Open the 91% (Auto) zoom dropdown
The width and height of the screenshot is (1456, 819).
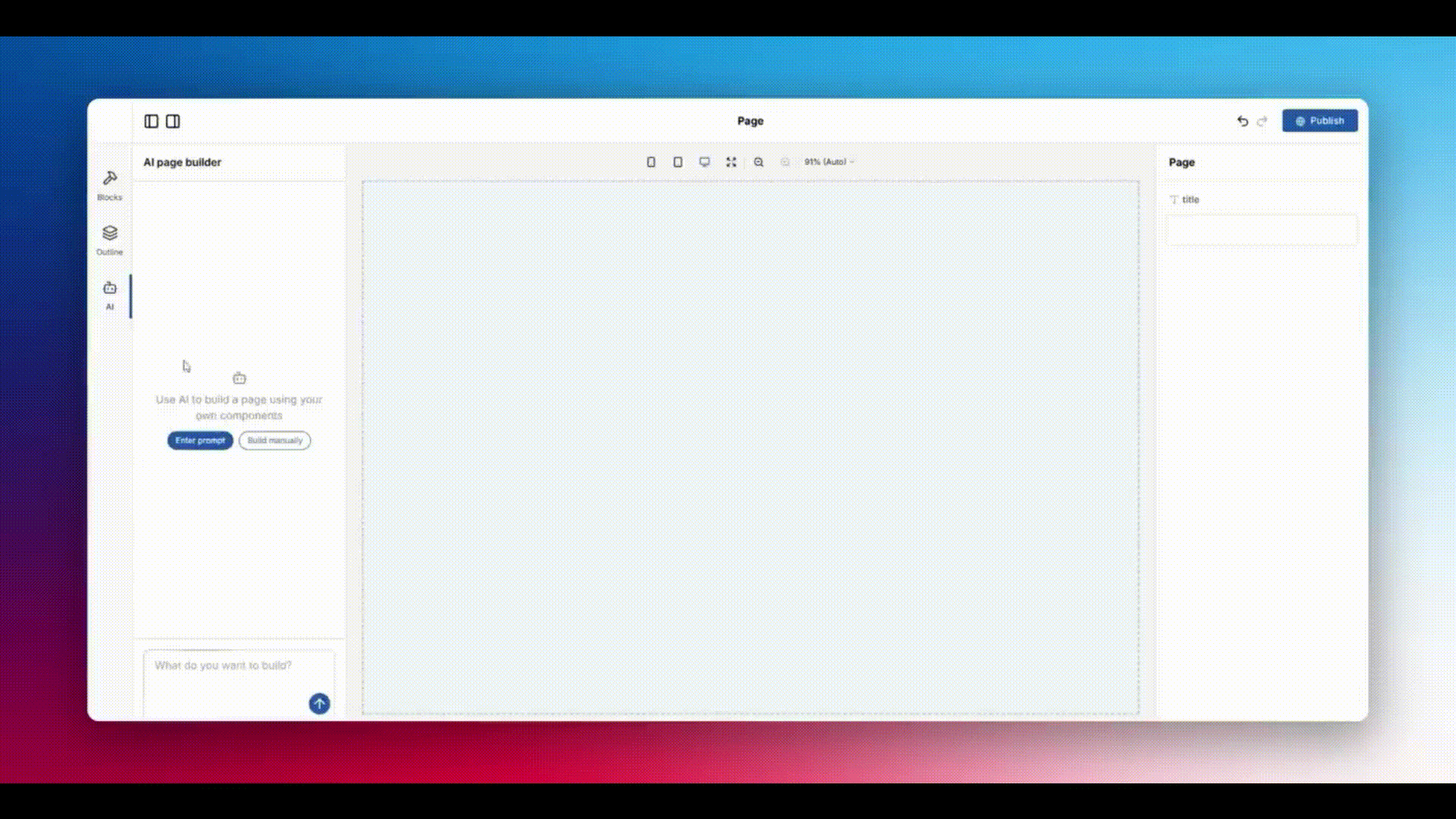point(829,162)
